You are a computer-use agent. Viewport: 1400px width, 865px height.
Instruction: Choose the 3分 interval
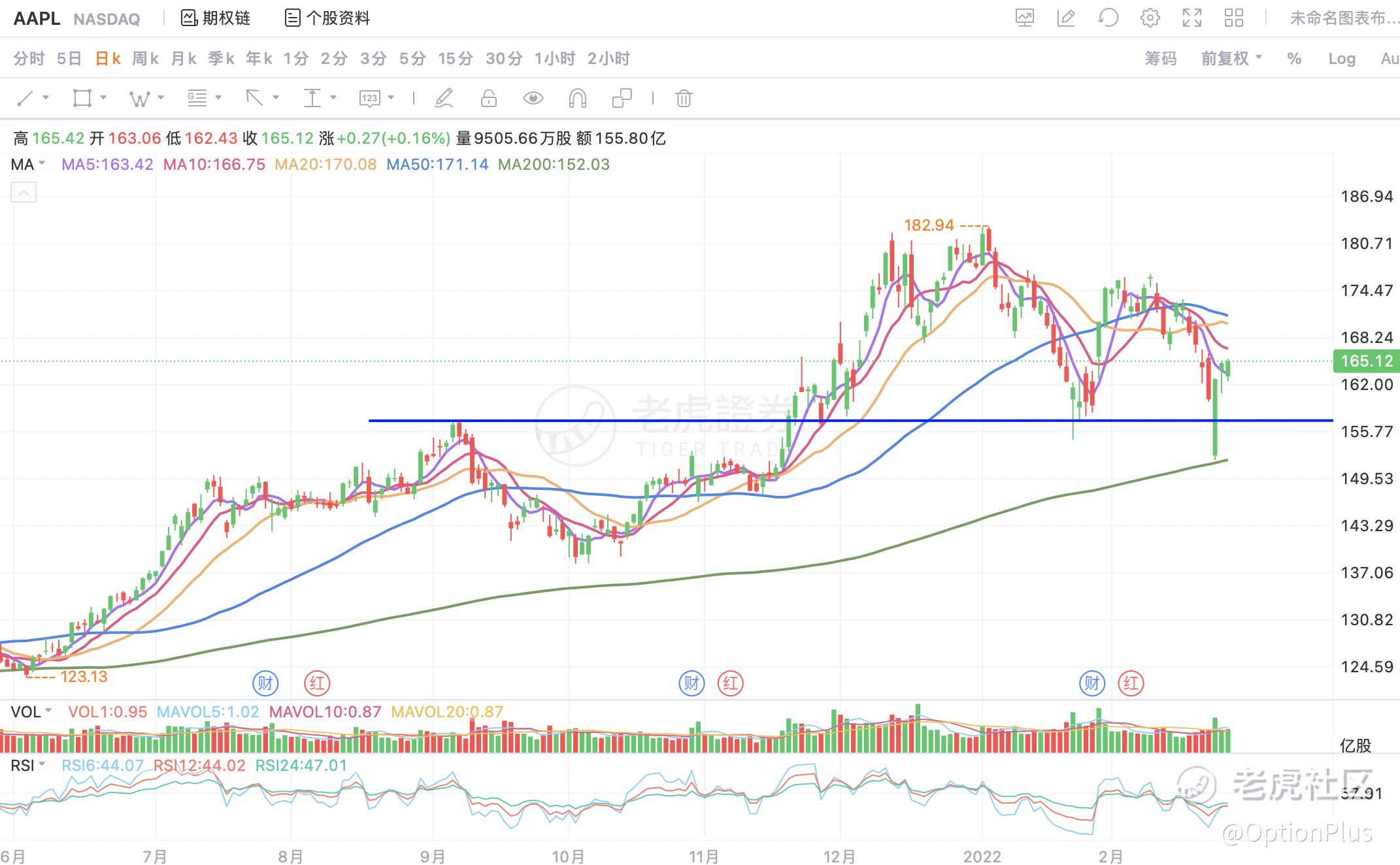coord(373,59)
